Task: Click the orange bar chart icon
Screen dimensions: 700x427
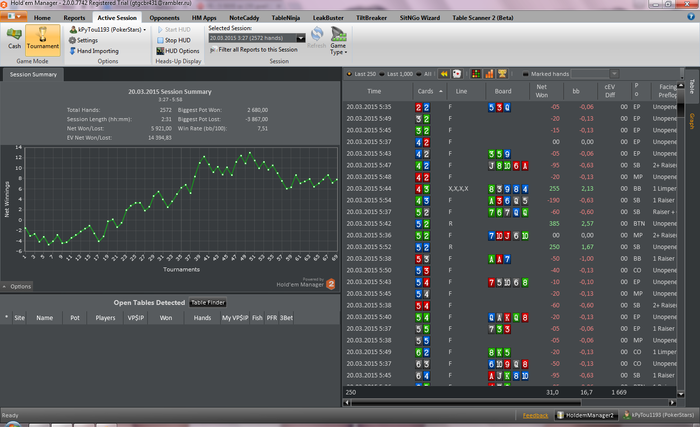Action: point(489,74)
